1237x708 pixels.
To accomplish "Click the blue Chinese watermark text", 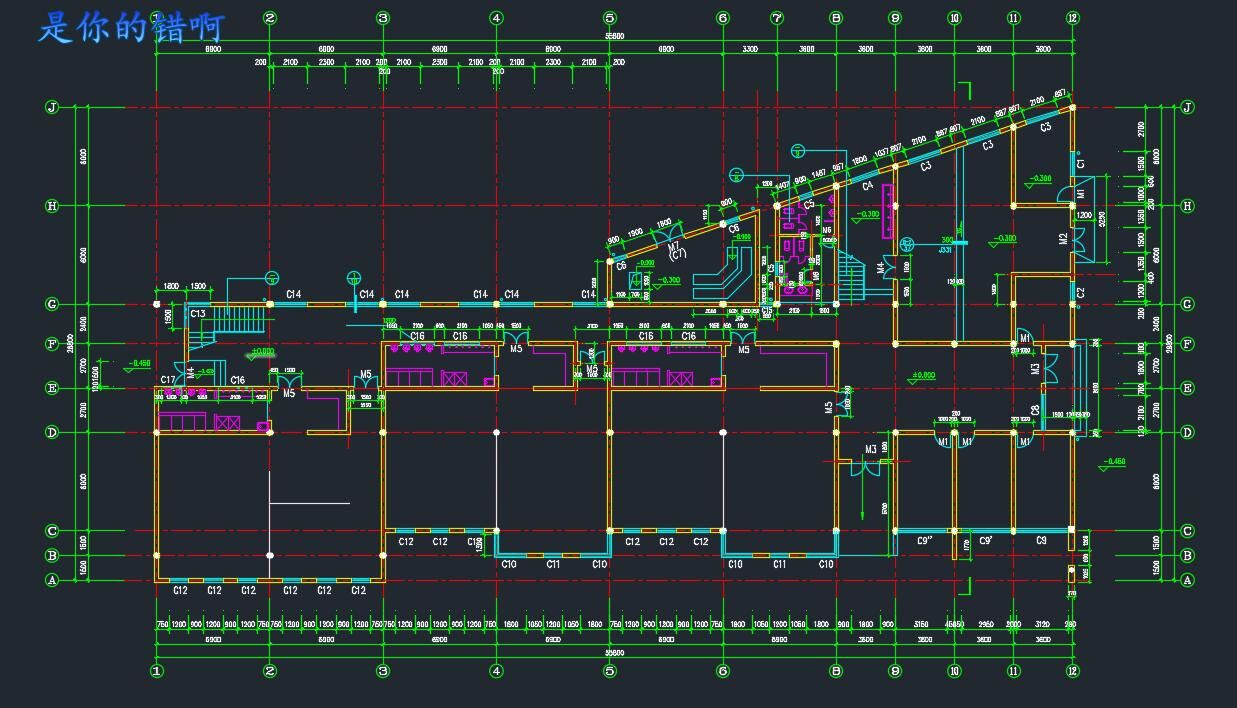I will (x=131, y=28).
